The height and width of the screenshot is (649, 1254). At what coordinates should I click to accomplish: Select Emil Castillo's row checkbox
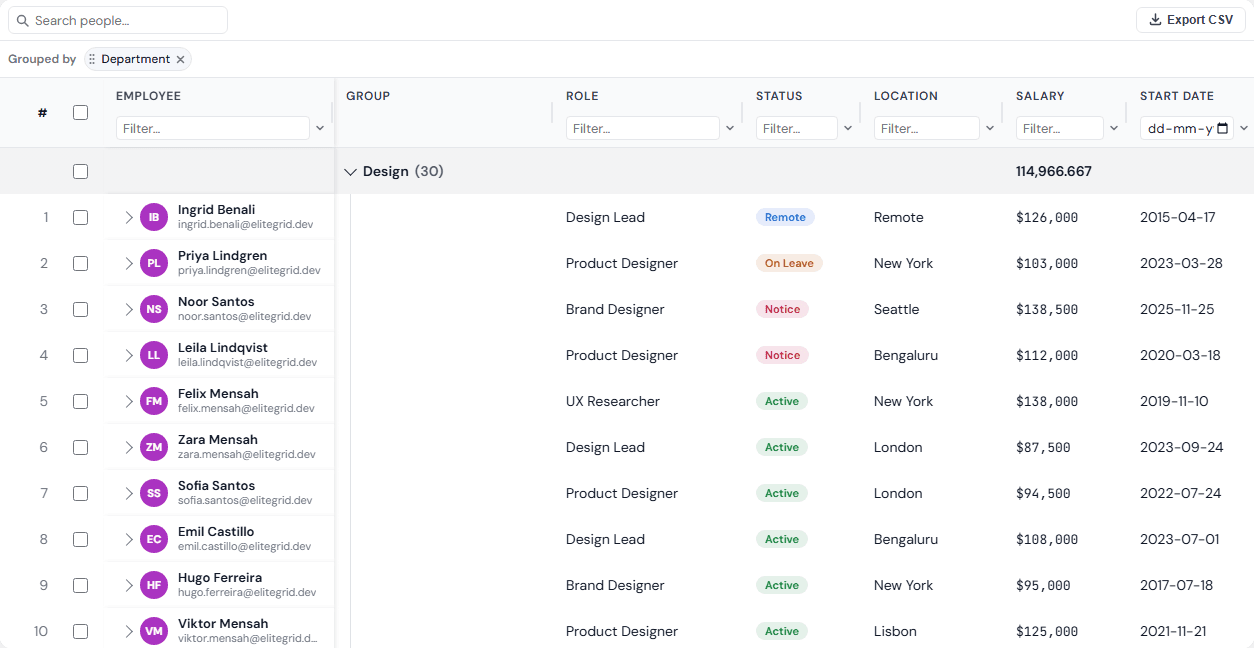click(x=81, y=539)
